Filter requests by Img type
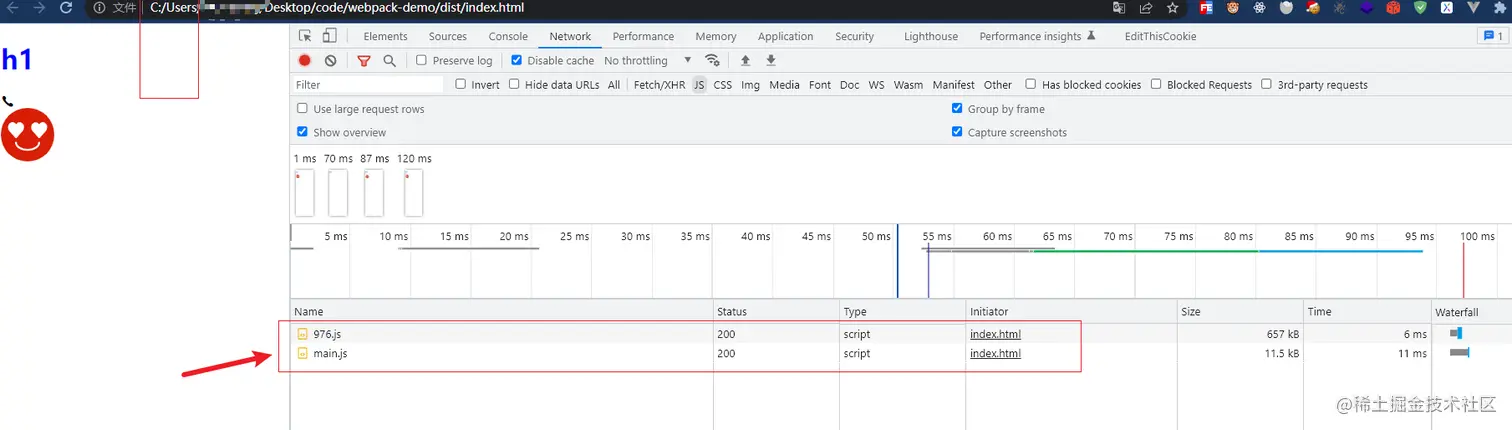Screen dimensions: 1512x430 (x=750, y=85)
